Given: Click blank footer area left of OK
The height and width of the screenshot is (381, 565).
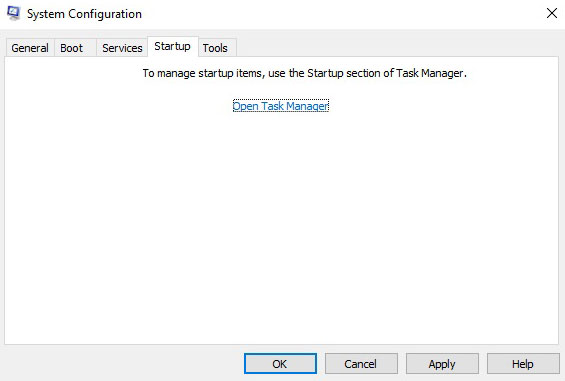Looking at the screenshot, I should (x=123, y=363).
